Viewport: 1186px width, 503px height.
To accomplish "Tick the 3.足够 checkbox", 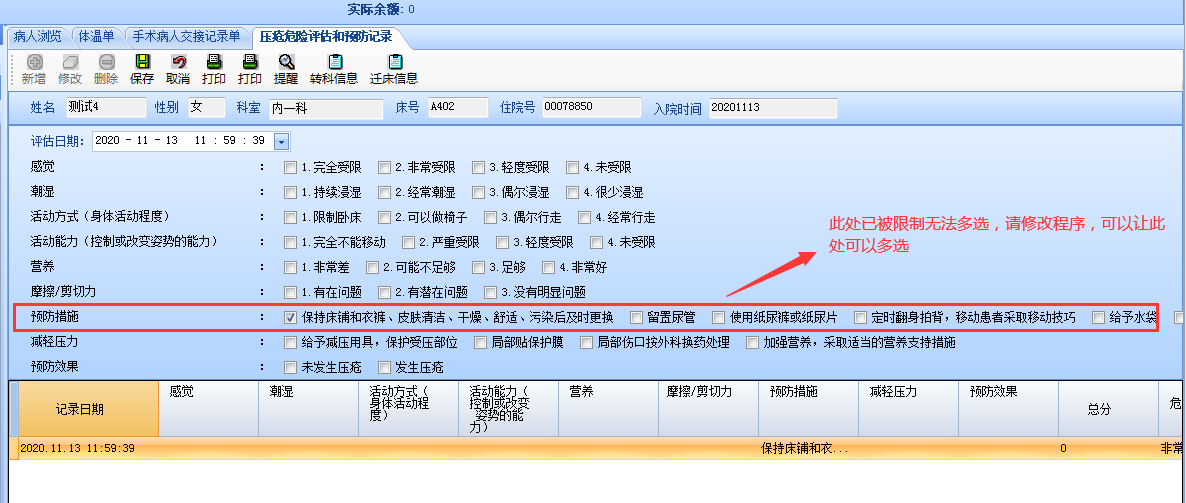I will 478,267.
